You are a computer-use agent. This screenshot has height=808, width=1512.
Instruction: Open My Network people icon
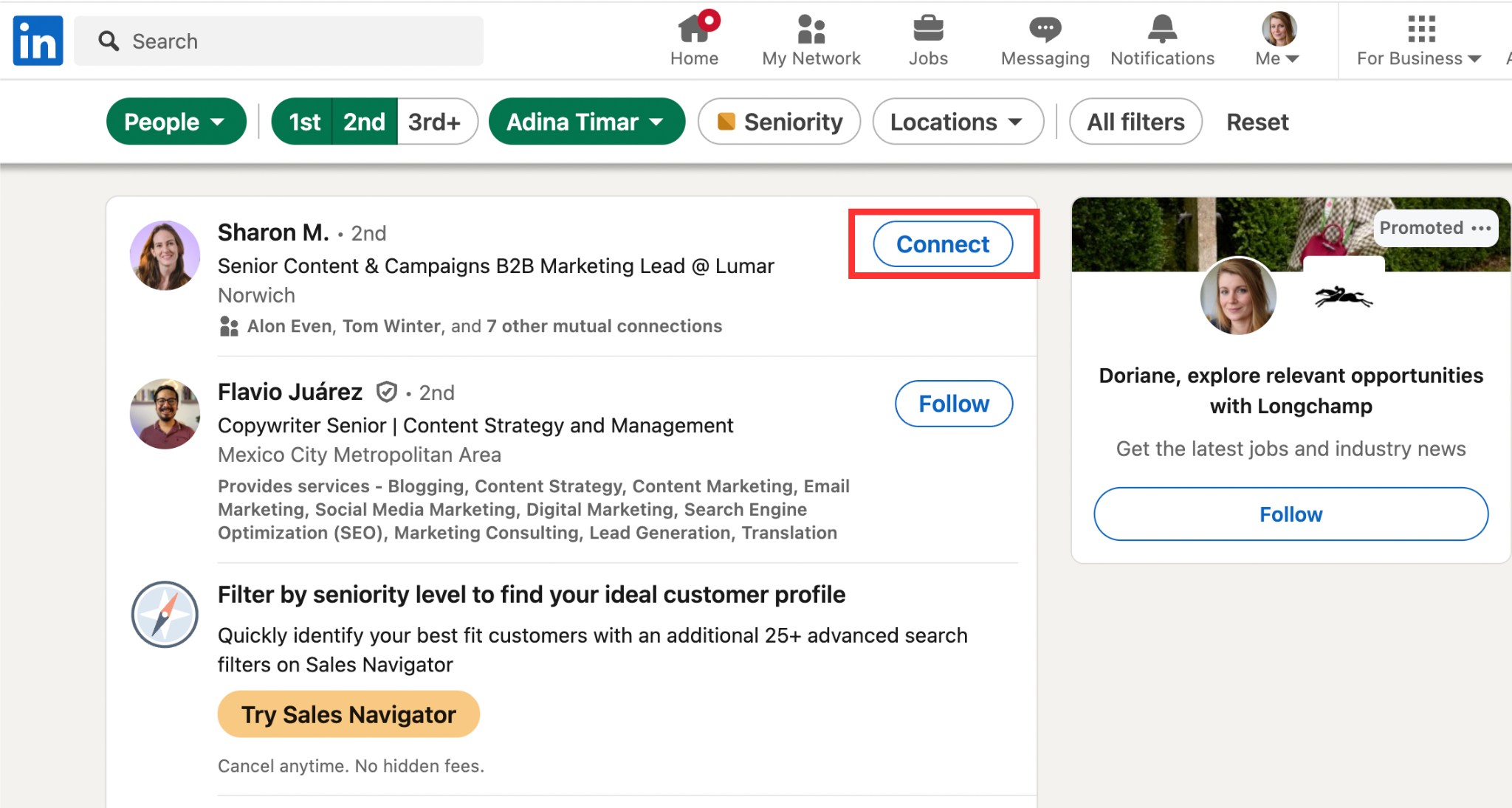coord(811,30)
